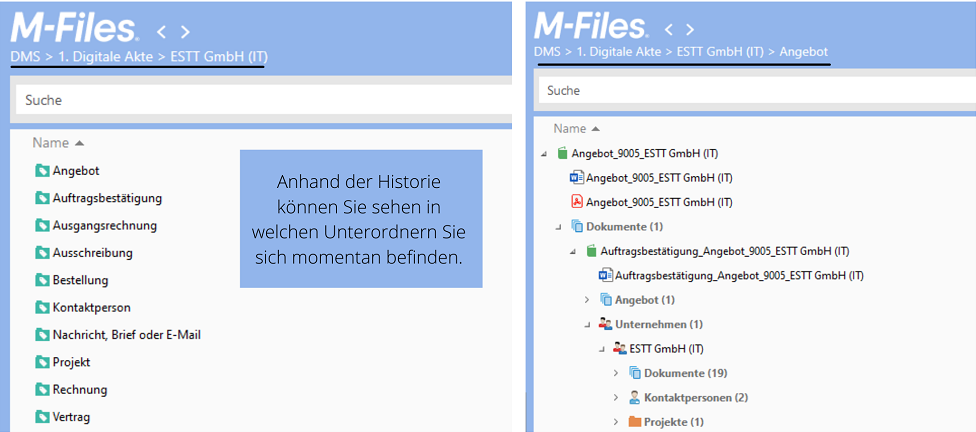The height and width of the screenshot is (432, 976).
Task: Open the Auftragsbestätigung folder icon
Action: coord(42,198)
